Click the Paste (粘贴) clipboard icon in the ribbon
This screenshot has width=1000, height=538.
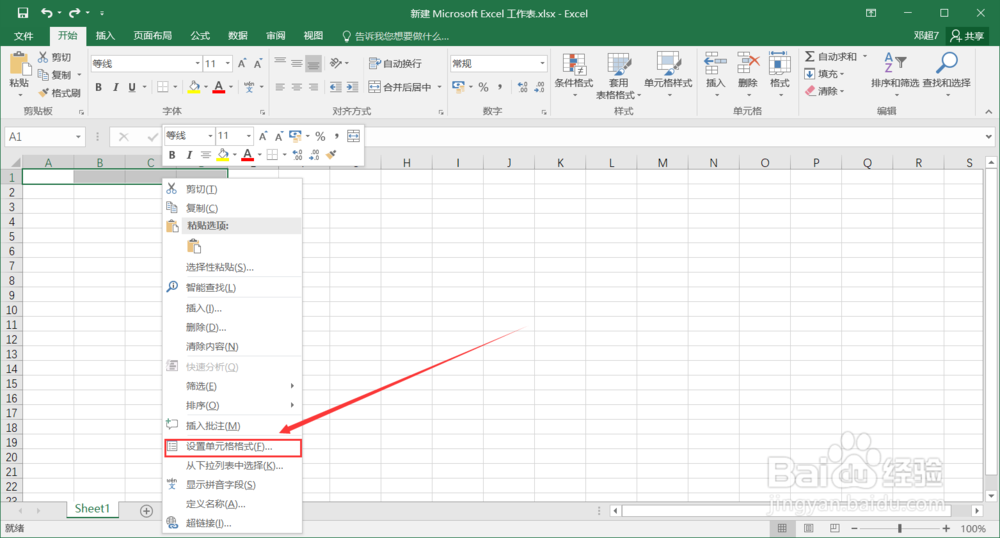coord(19,65)
